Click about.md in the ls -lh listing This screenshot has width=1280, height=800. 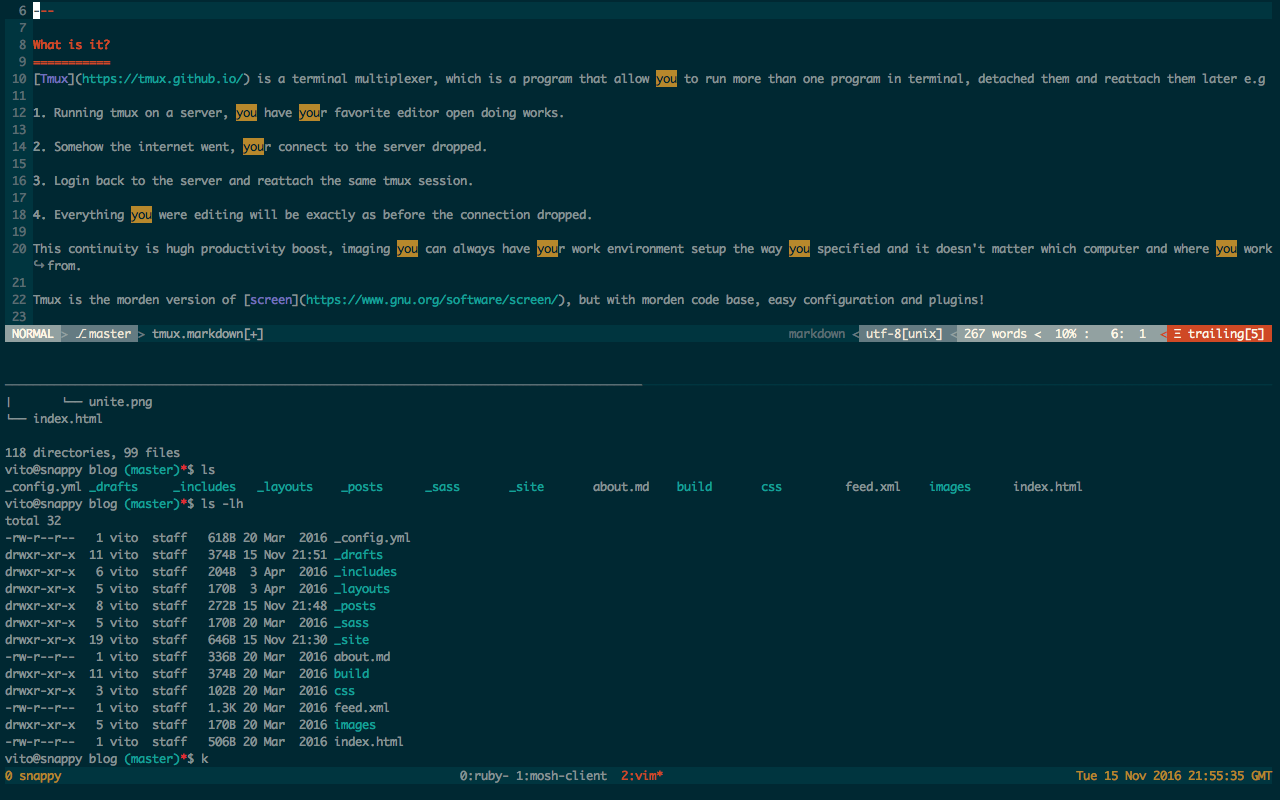pos(362,657)
